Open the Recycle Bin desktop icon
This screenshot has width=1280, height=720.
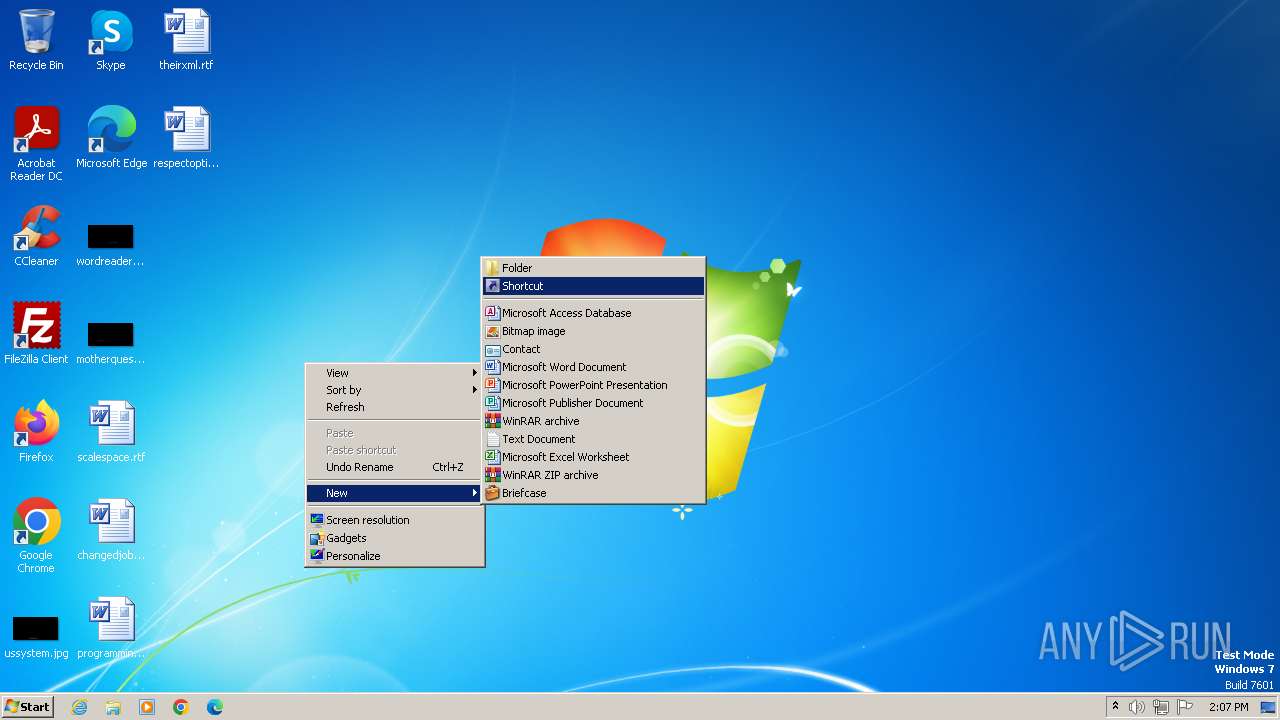click(x=36, y=40)
